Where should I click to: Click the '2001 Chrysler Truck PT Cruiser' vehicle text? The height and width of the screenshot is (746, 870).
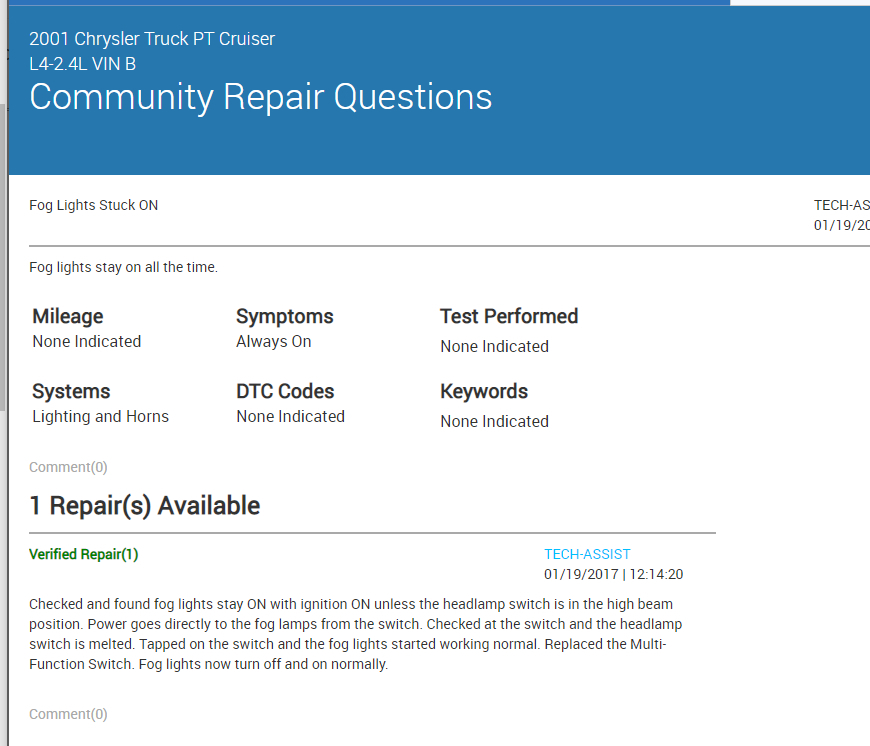click(x=151, y=39)
